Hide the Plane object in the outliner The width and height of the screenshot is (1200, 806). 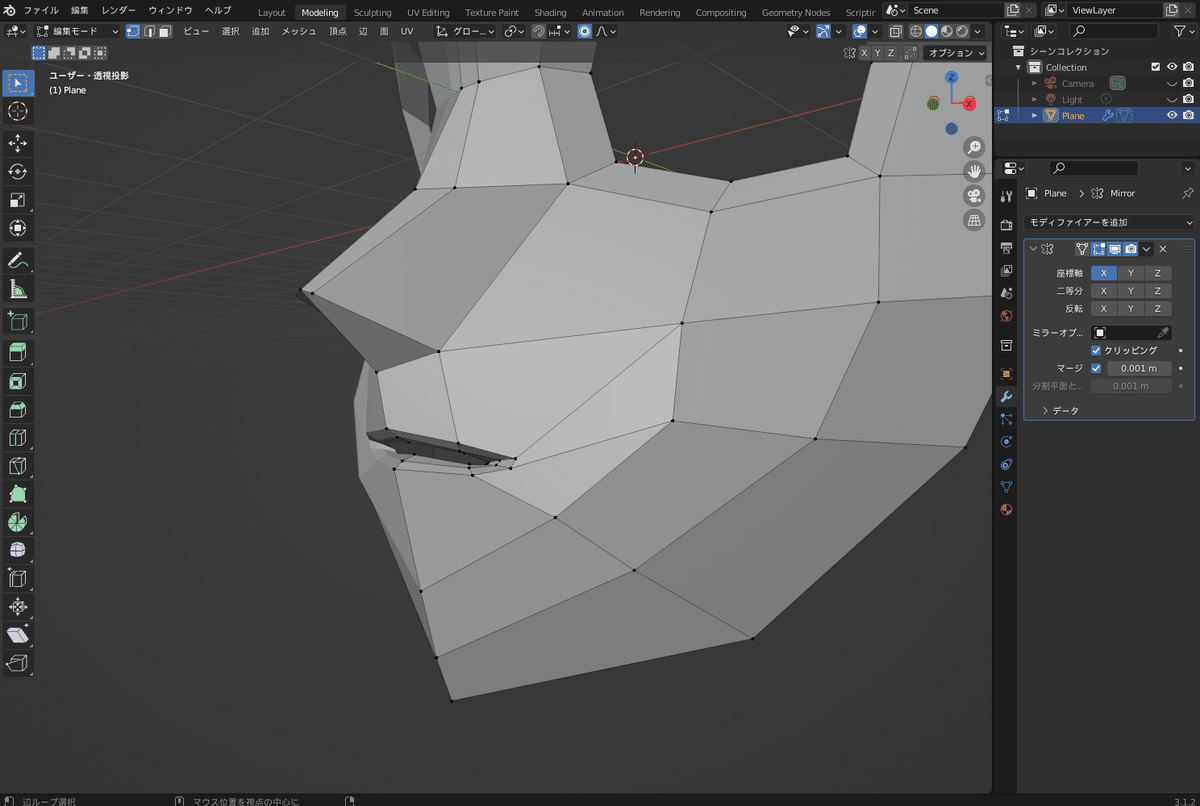pos(1172,115)
